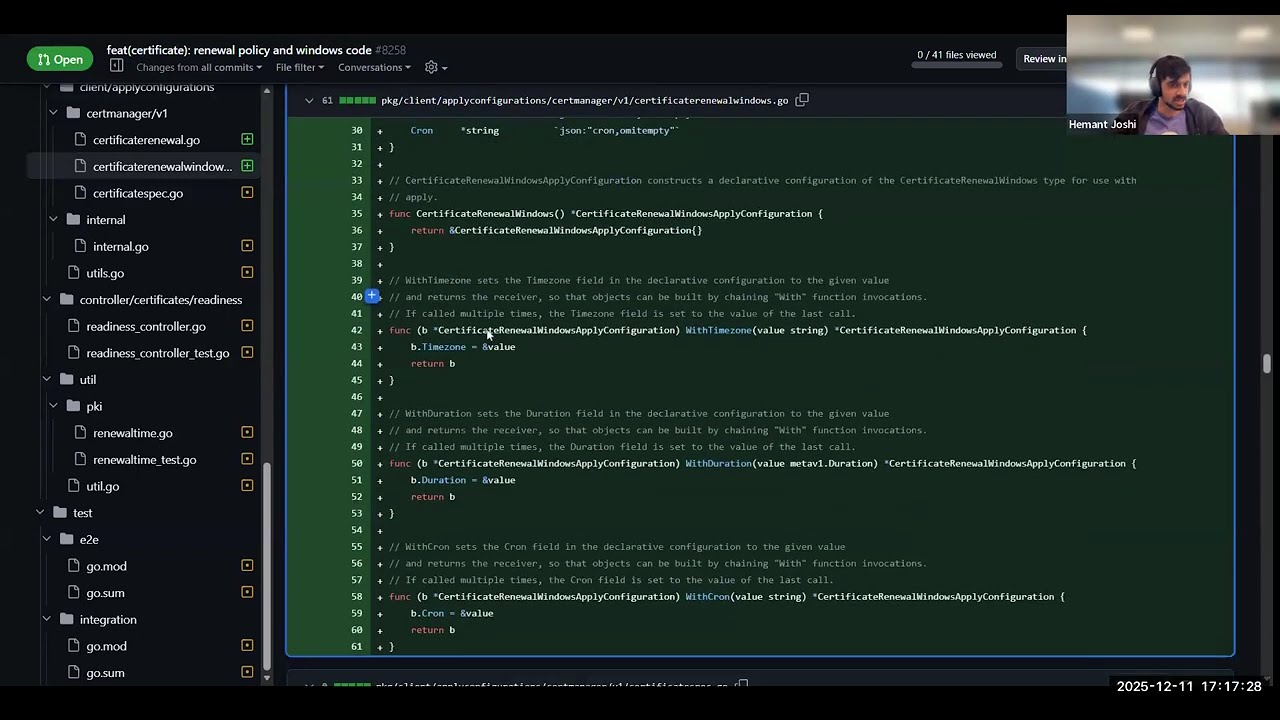Collapse the util folder

(x=46, y=379)
